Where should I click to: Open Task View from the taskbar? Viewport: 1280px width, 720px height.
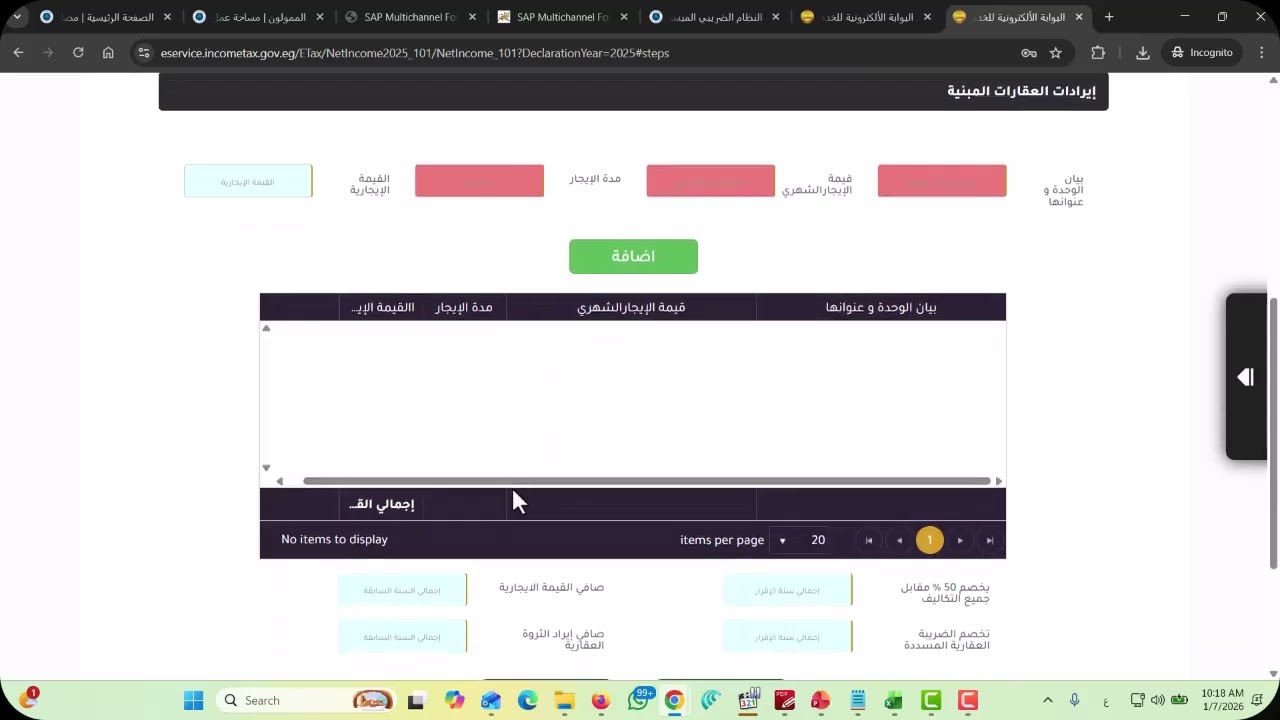416,700
